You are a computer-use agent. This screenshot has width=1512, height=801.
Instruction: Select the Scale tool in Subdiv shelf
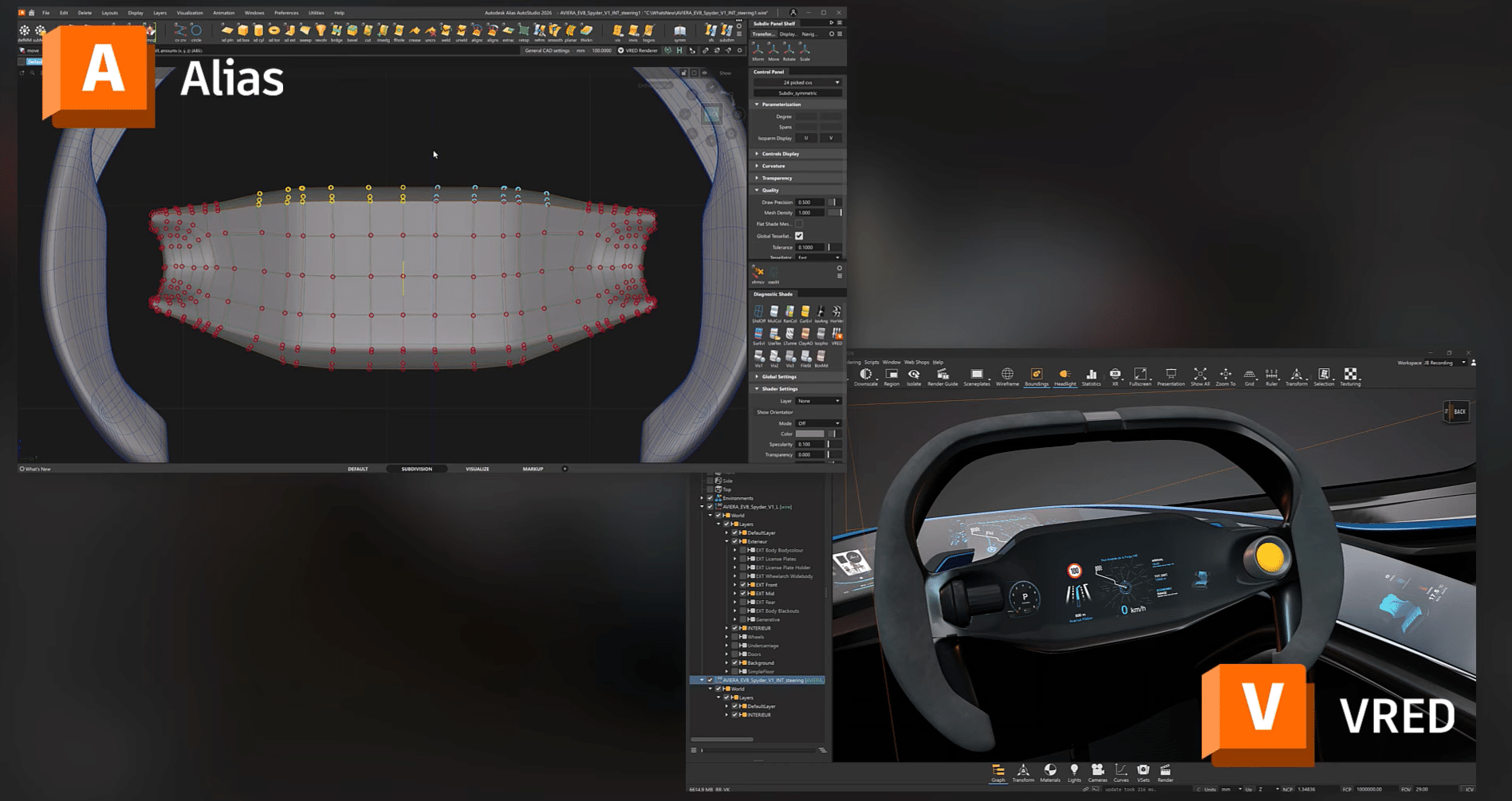805,51
